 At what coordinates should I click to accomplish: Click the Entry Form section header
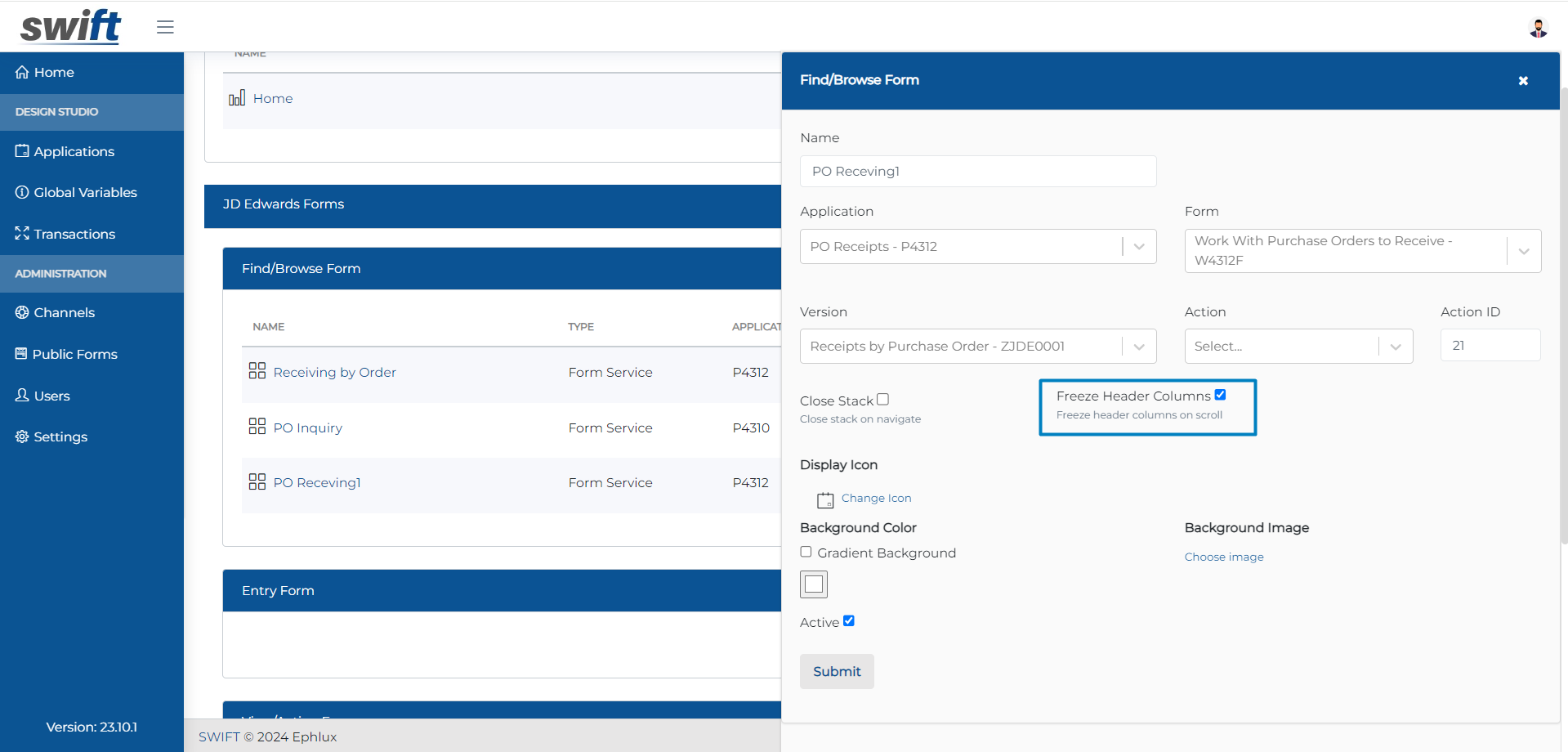[502, 591]
